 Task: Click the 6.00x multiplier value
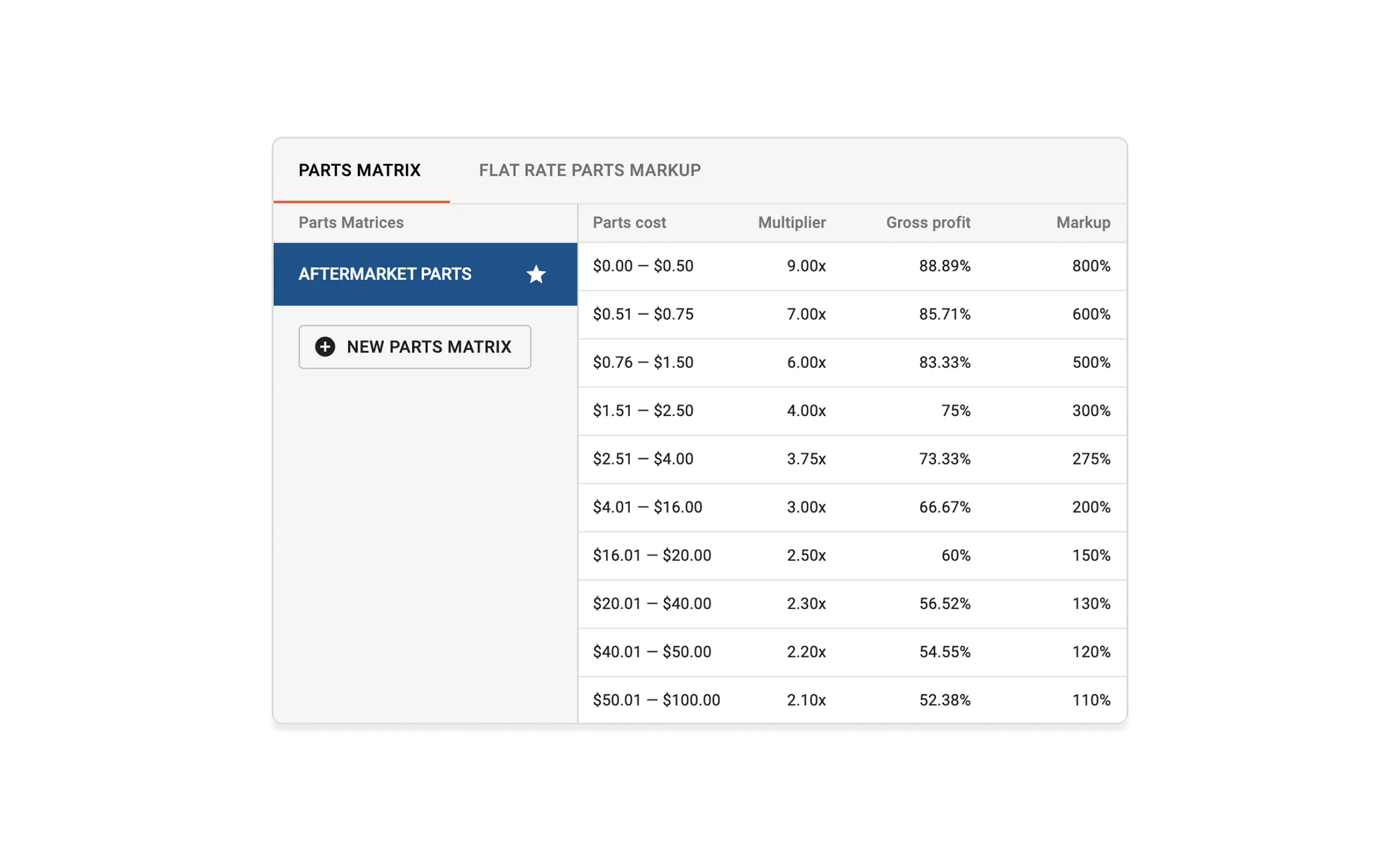[806, 363]
